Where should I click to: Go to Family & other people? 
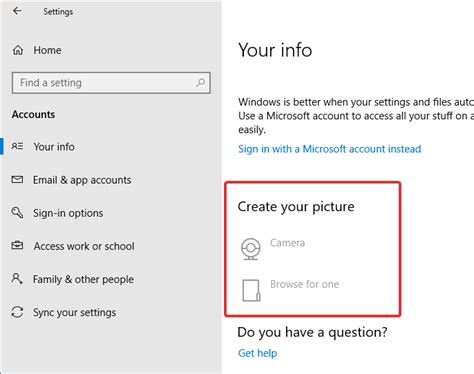click(x=83, y=279)
